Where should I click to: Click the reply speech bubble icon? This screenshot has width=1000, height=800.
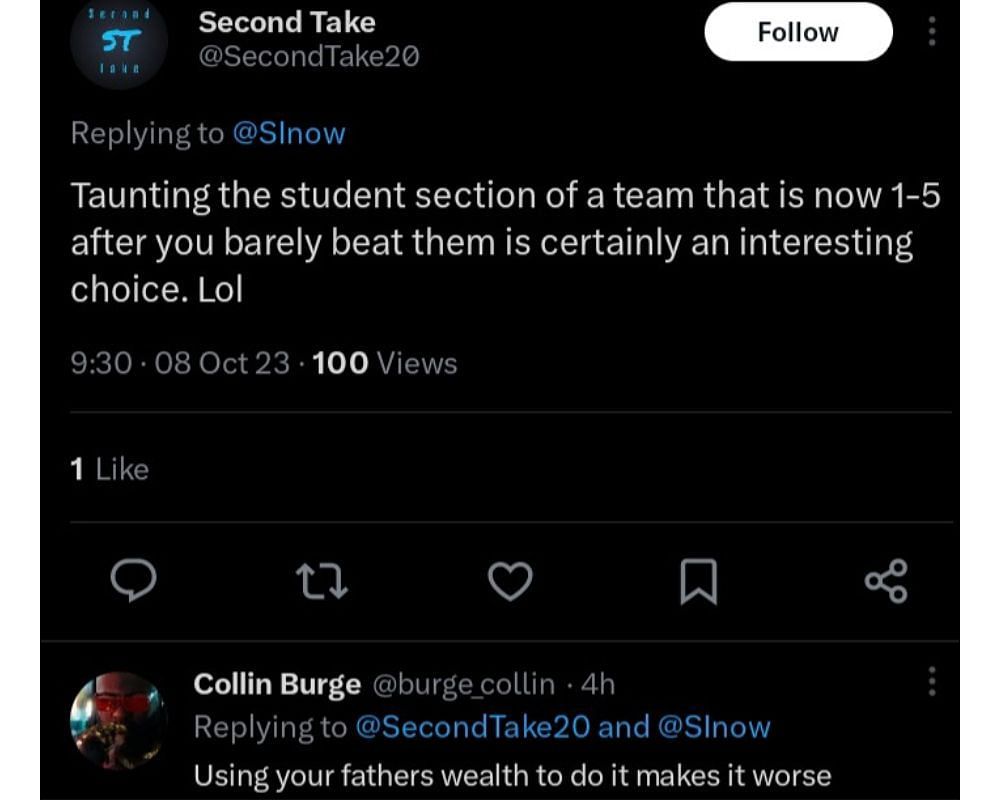click(x=130, y=581)
